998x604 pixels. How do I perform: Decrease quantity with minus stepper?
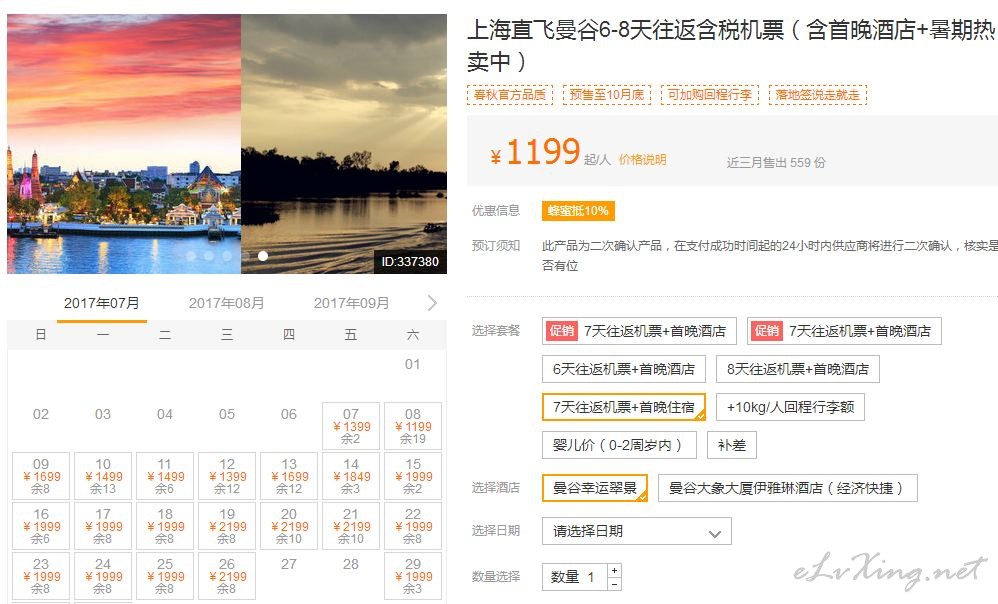[614, 584]
